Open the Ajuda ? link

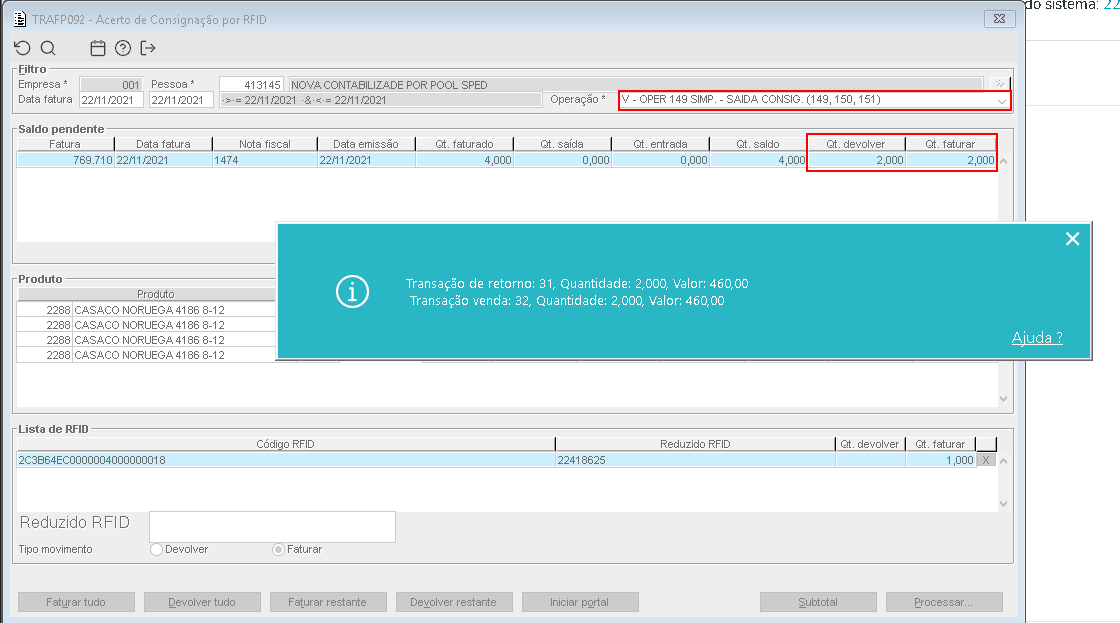(1037, 338)
